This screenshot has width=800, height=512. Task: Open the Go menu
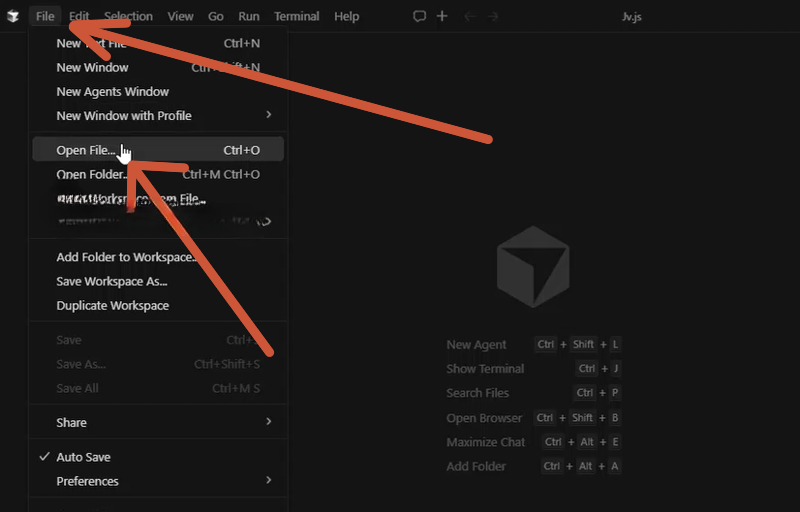pyautogui.click(x=216, y=16)
